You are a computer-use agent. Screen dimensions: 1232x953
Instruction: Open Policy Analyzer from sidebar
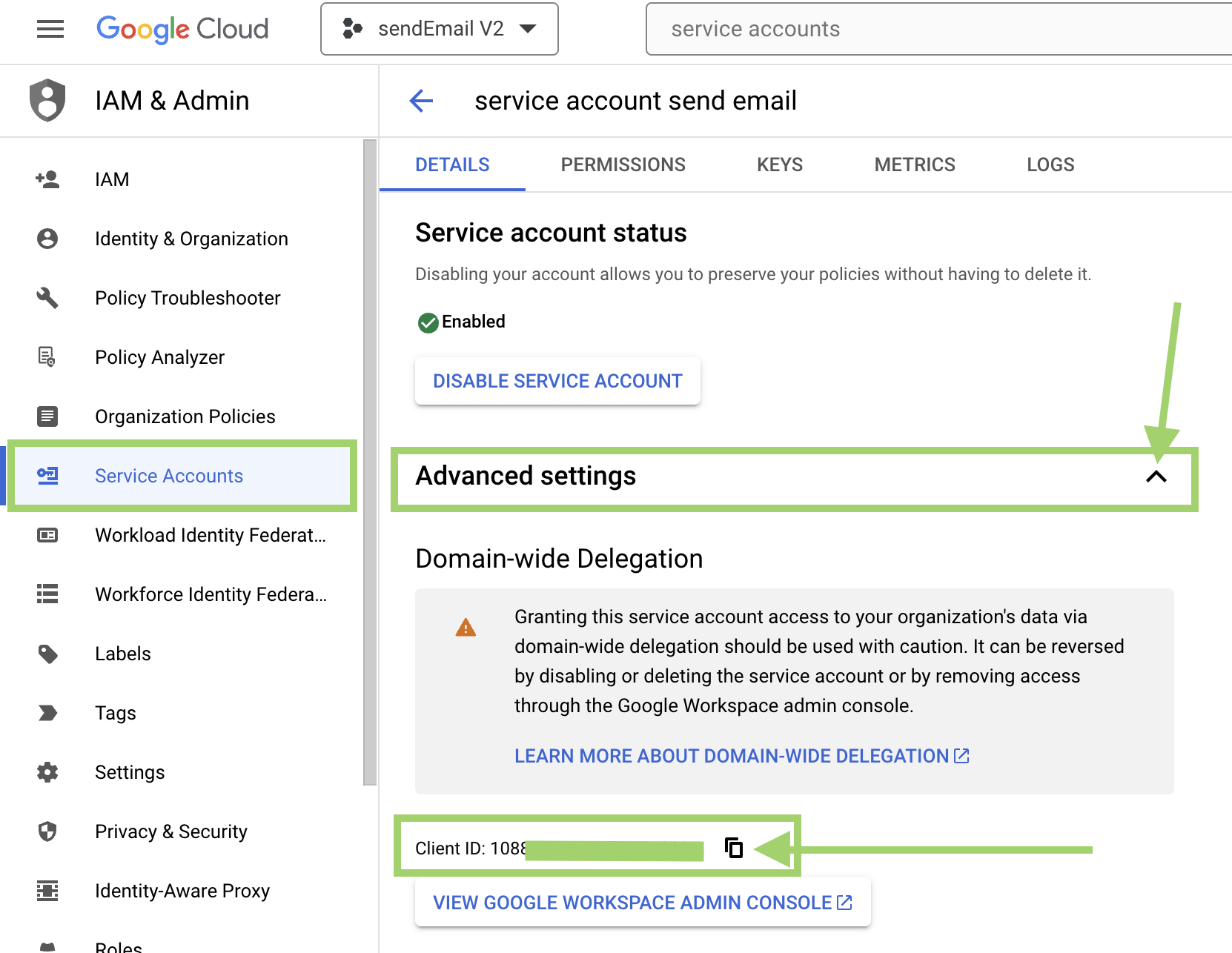click(182, 357)
